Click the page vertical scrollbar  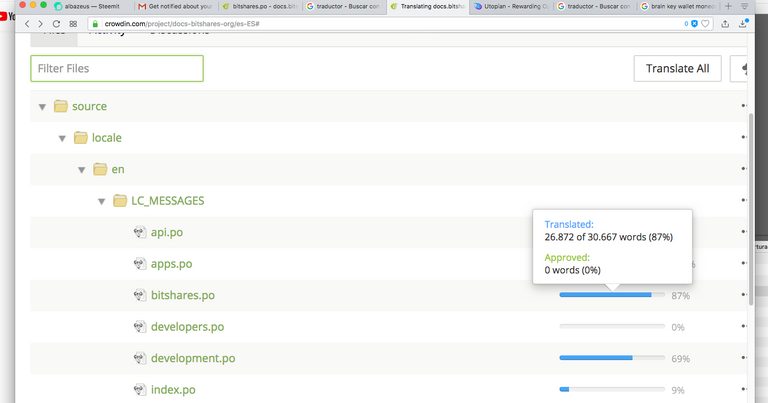751,210
